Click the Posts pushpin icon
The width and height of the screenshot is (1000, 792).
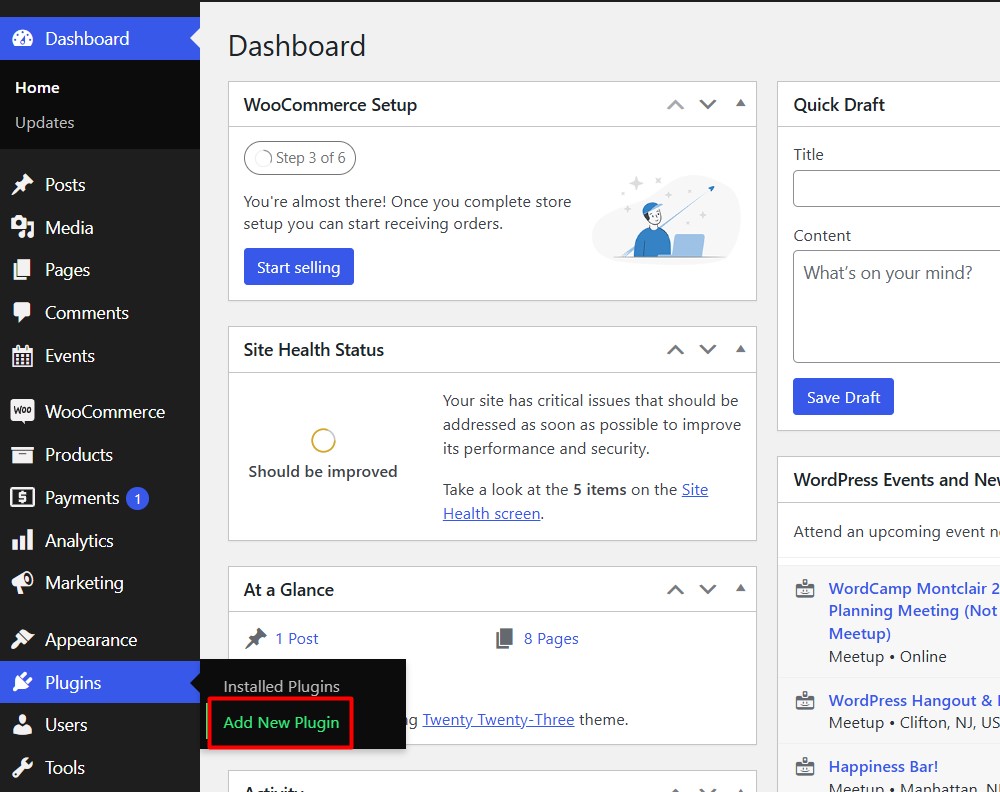pos(23,184)
